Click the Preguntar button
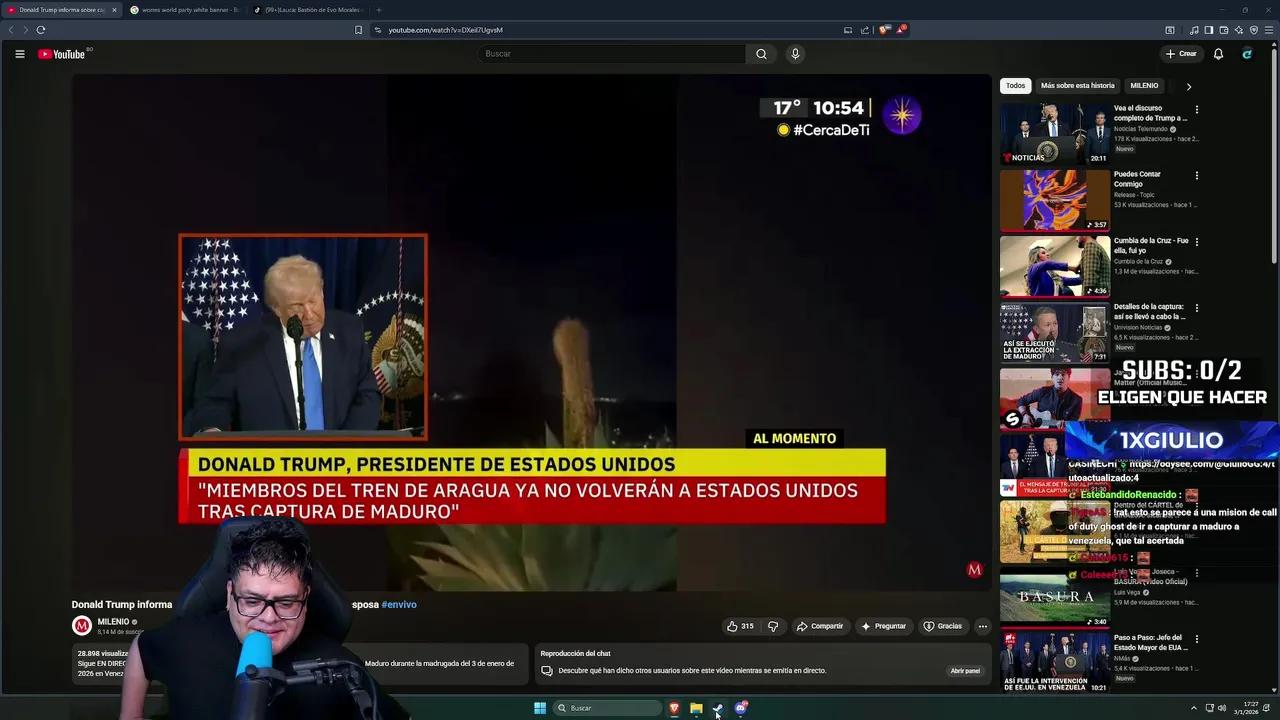1280x720 pixels. pyautogui.click(x=883, y=626)
